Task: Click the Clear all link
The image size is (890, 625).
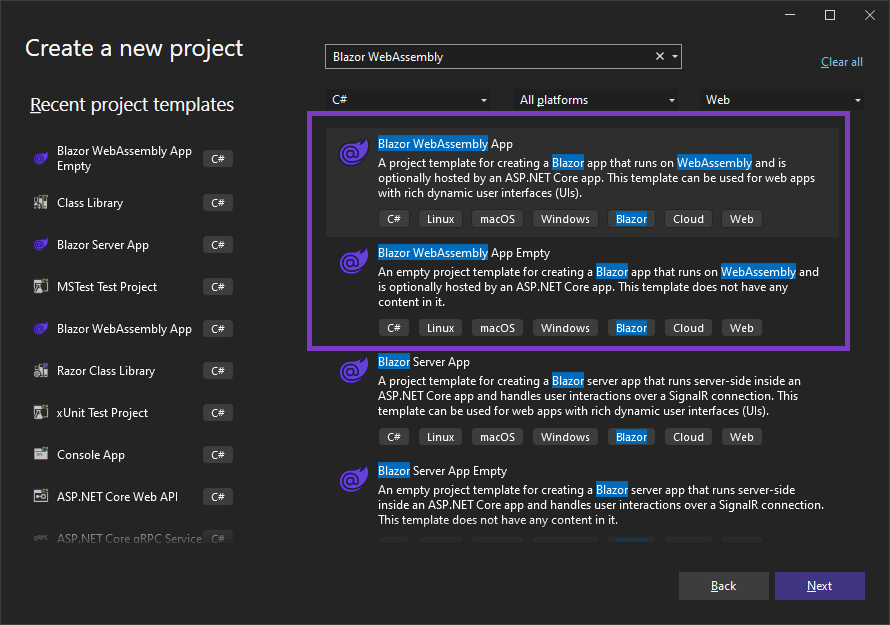Action: 842,62
